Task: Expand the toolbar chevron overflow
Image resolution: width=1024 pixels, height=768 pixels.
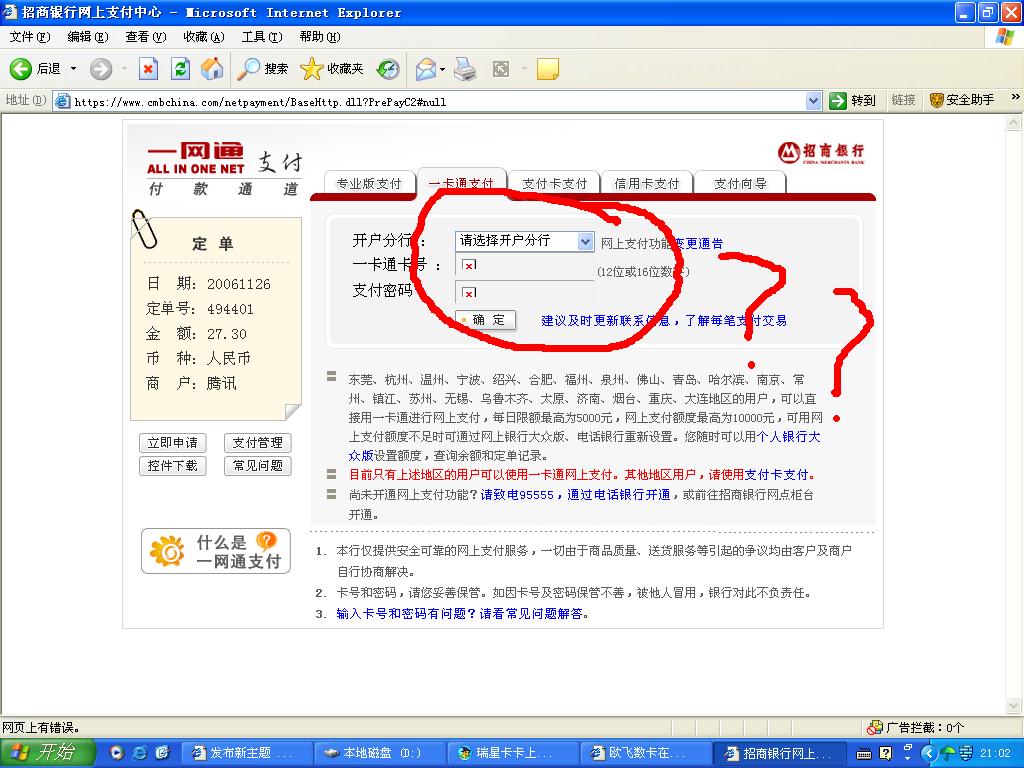Action: click(1016, 97)
